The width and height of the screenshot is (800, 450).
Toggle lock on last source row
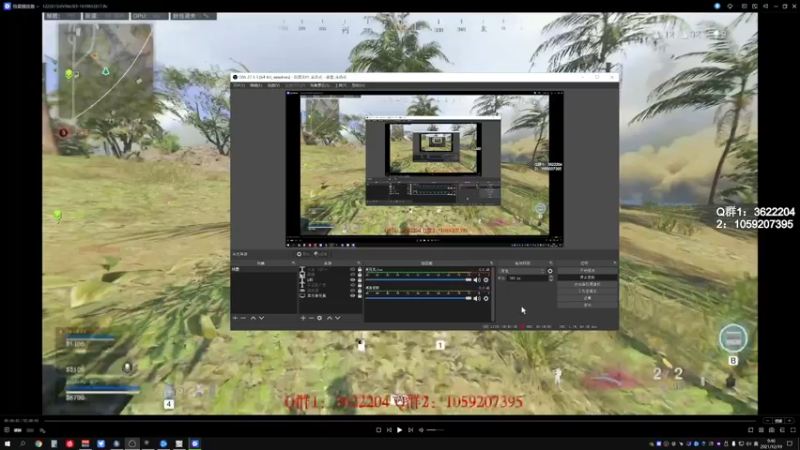[x=360, y=295]
